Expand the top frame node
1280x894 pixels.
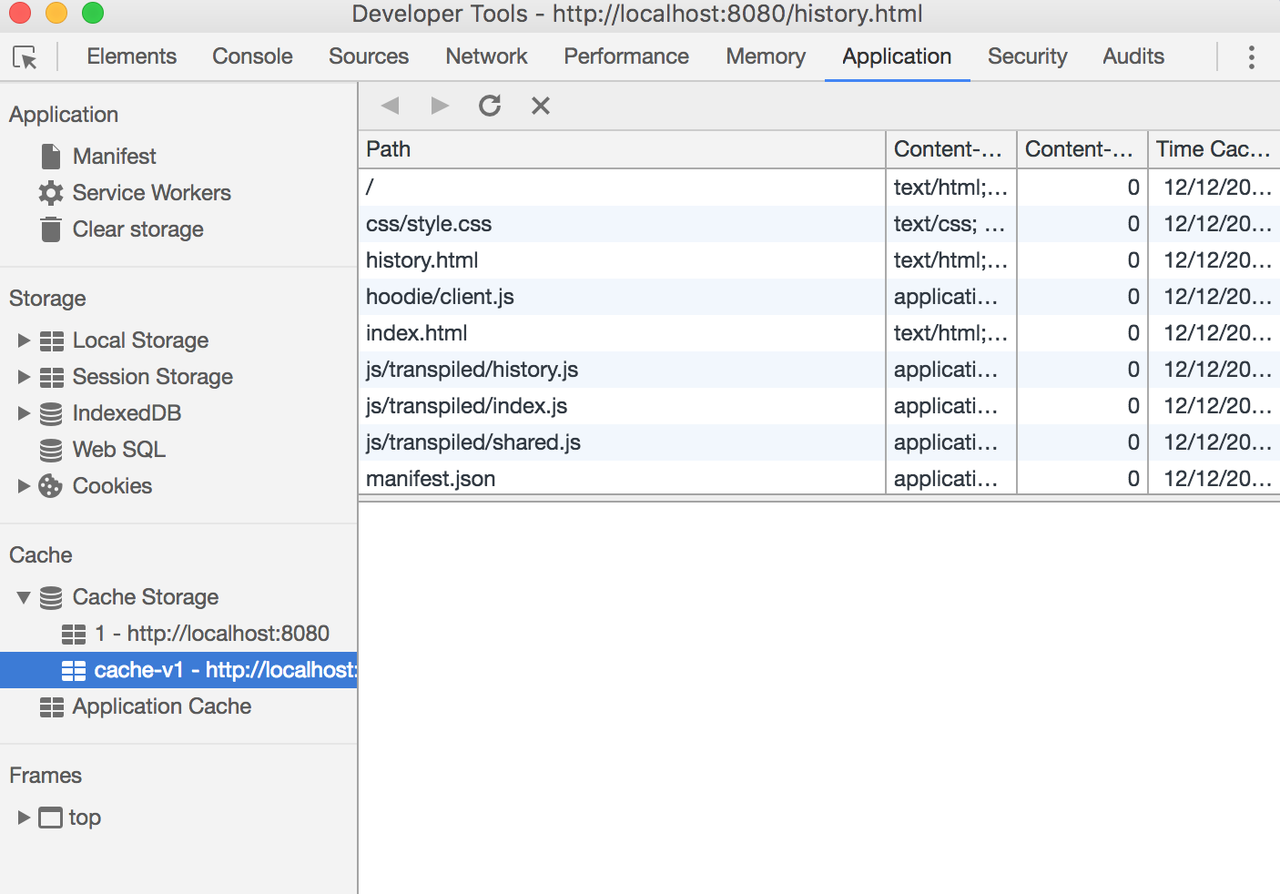click(24, 818)
